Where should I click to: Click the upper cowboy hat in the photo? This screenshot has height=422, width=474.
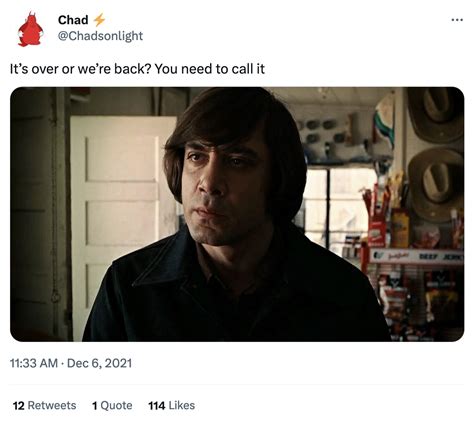(x=435, y=113)
